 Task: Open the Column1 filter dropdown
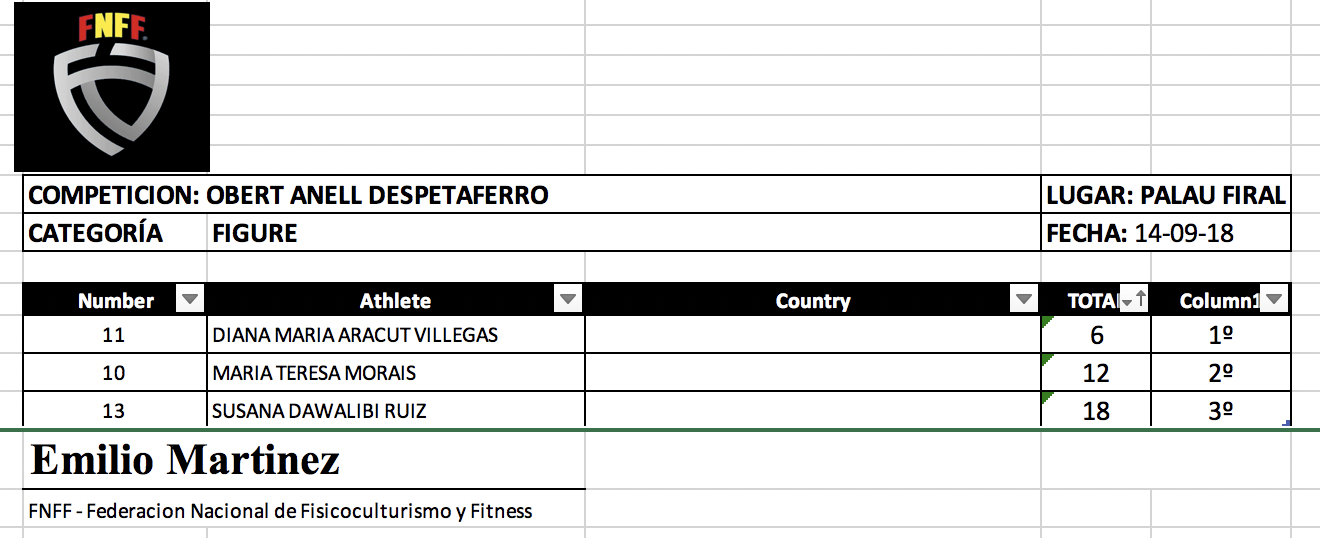coord(1274,300)
